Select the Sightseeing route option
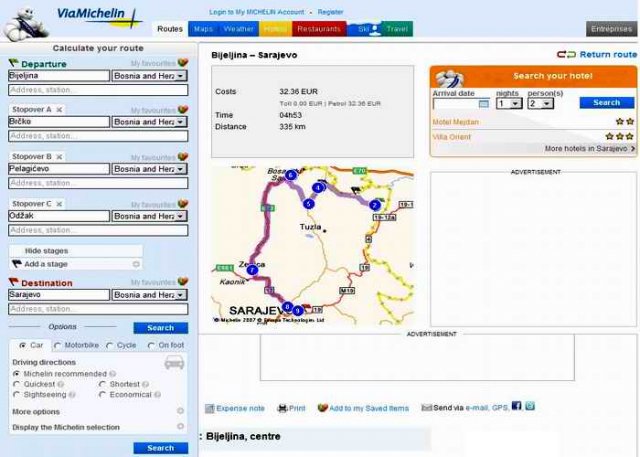The width and height of the screenshot is (640, 457). pos(16,395)
